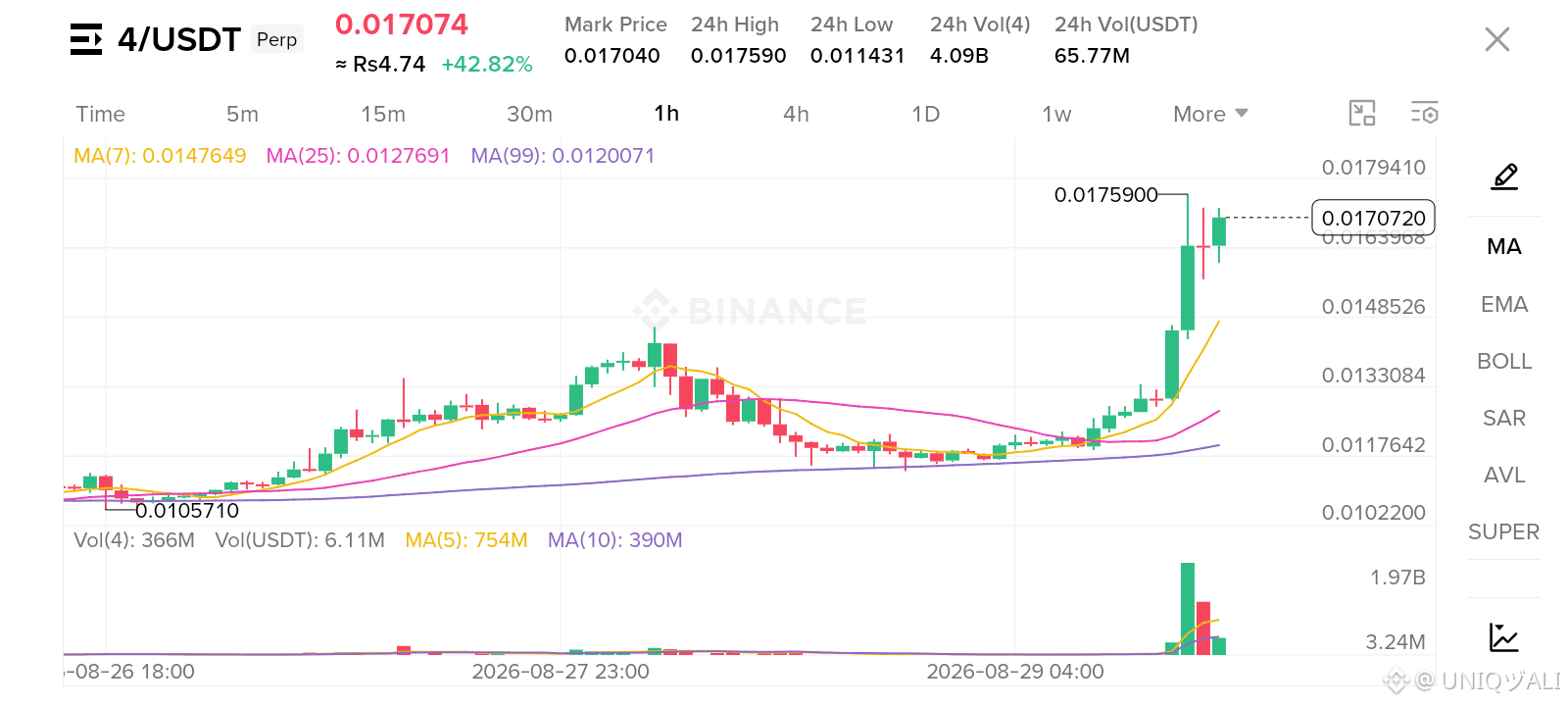Click the MA(25) value label
This screenshot has width=1568, height=706.
(358, 156)
